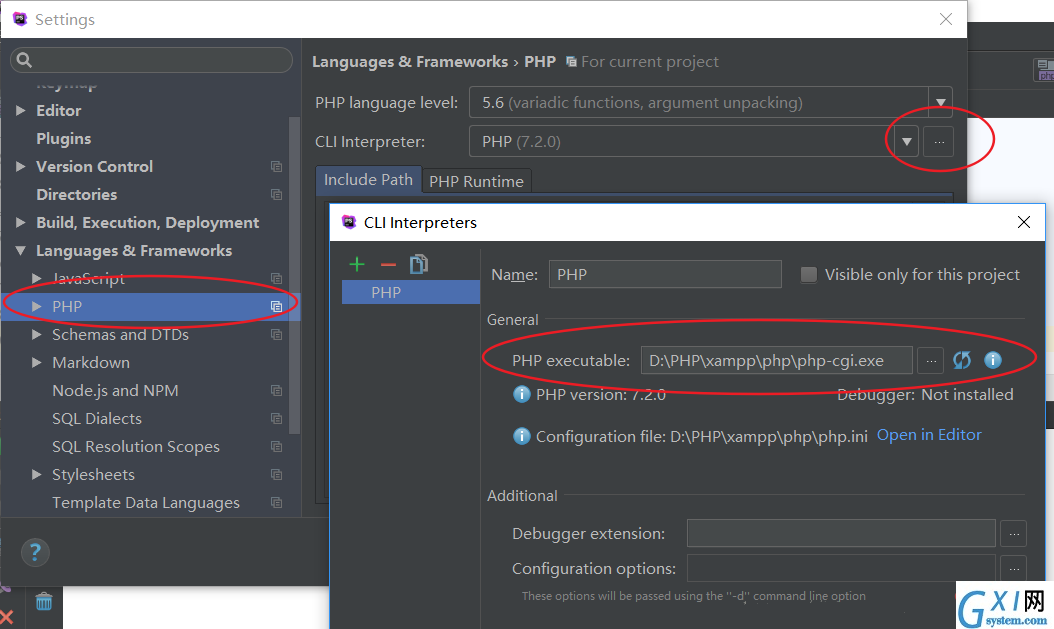Click the PHP executable path field
Image resolution: width=1054 pixels, height=629 pixels.
pyautogui.click(x=777, y=360)
